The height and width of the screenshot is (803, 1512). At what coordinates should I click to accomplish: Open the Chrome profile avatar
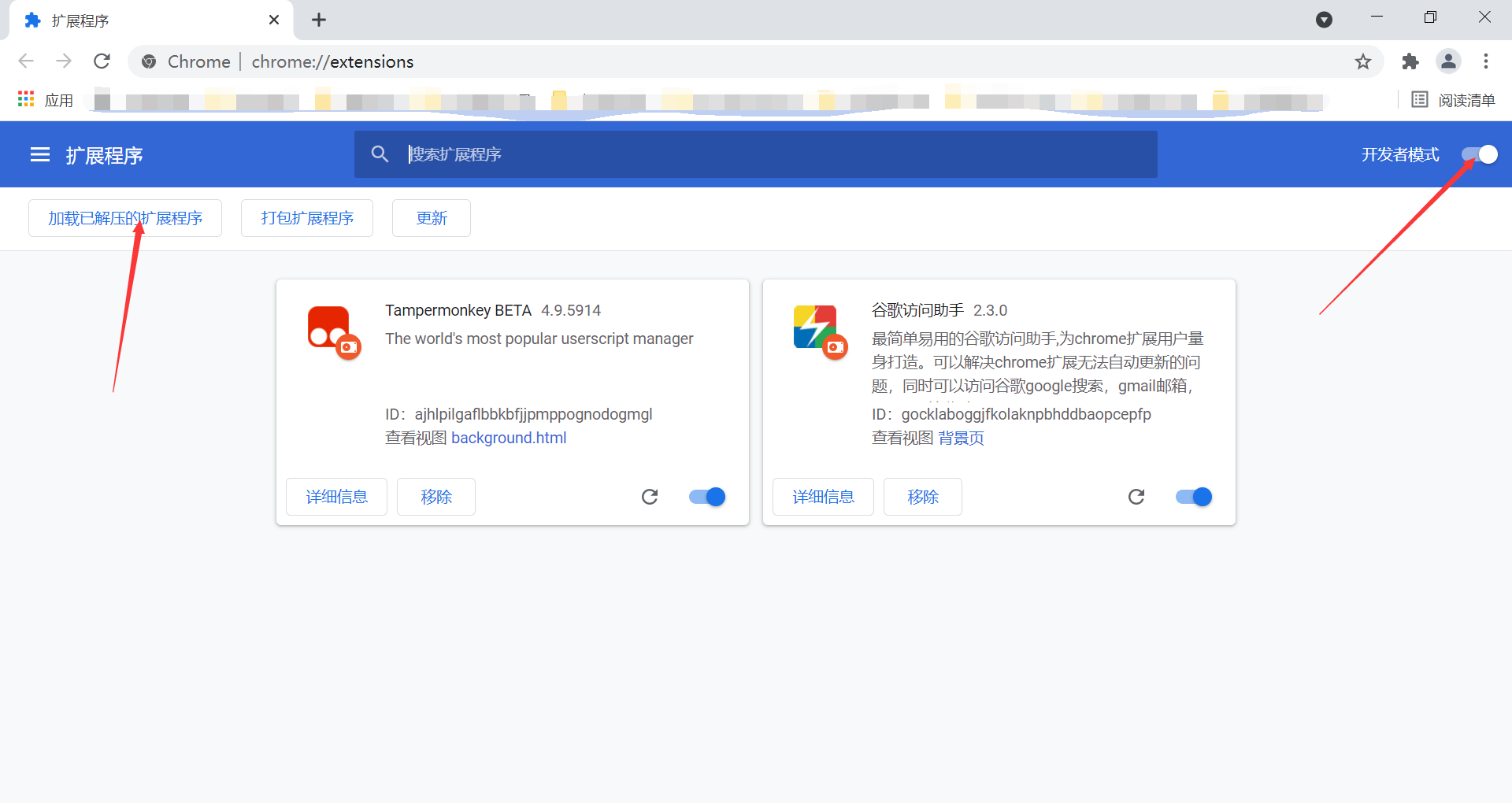click(1448, 61)
